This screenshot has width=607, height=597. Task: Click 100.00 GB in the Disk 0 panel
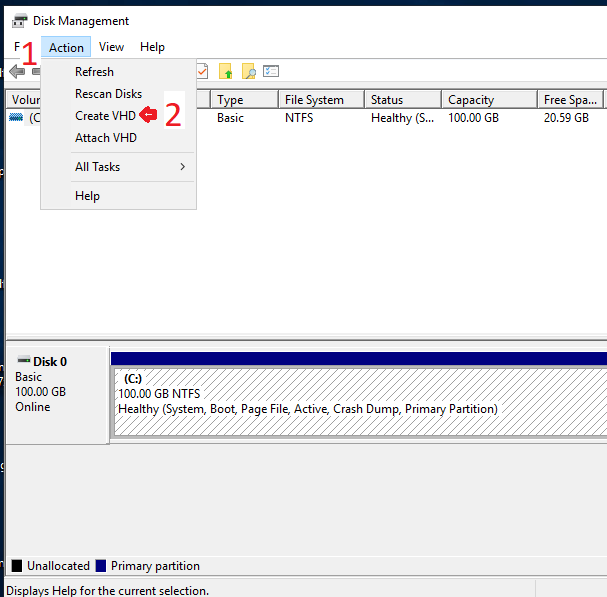pyautogui.click(x=41, y=392)
